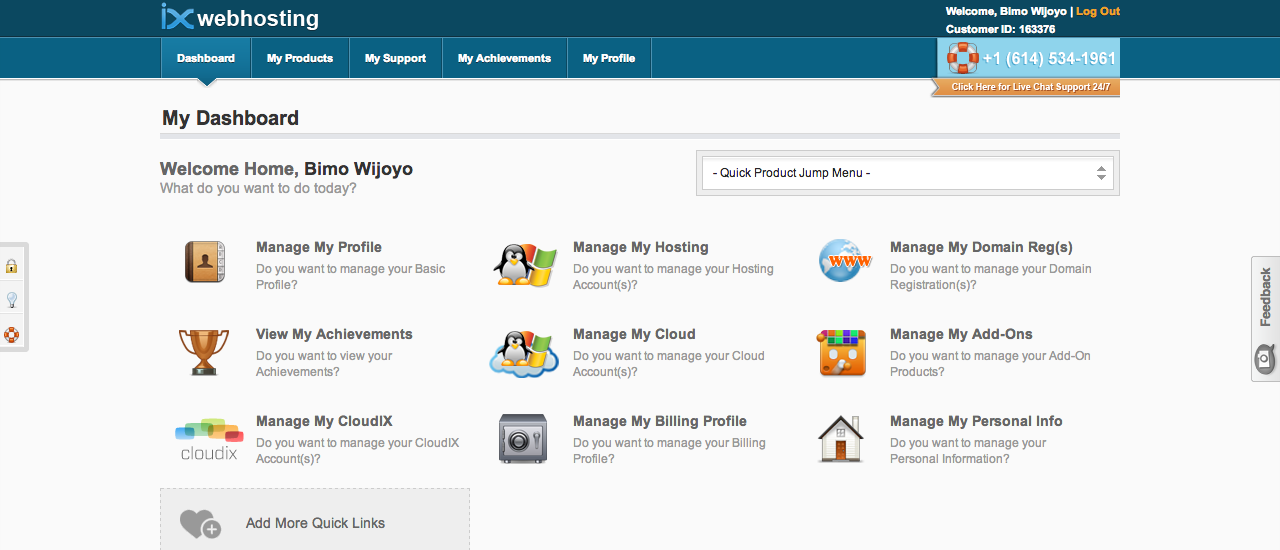The width and height of the screenshot is (1280, 550).
Task: Click the Manage My Hosting heading link
Action: pos(641,247)
